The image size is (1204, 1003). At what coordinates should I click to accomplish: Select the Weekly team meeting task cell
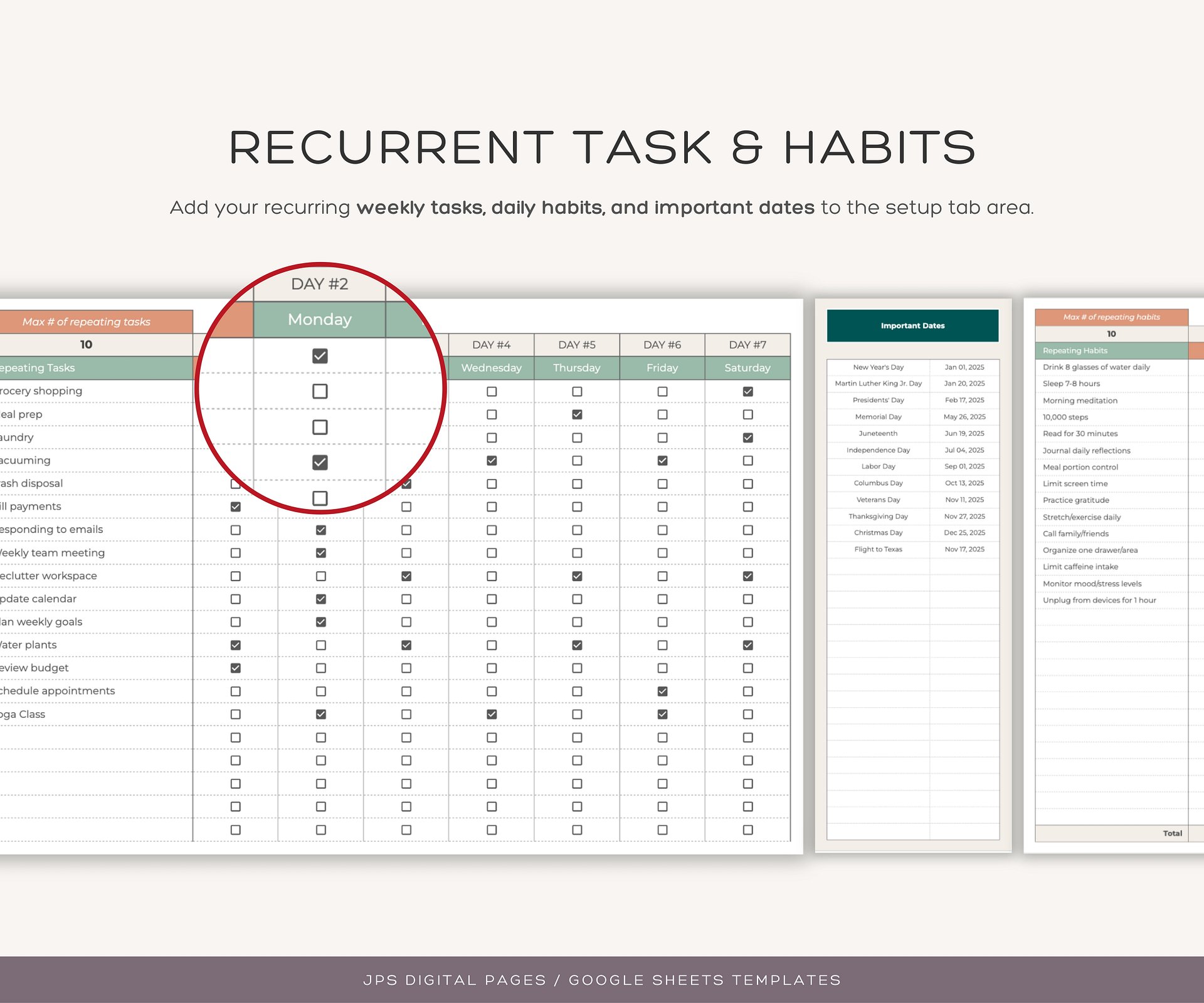pyautogui.click(x=96, y=553)
